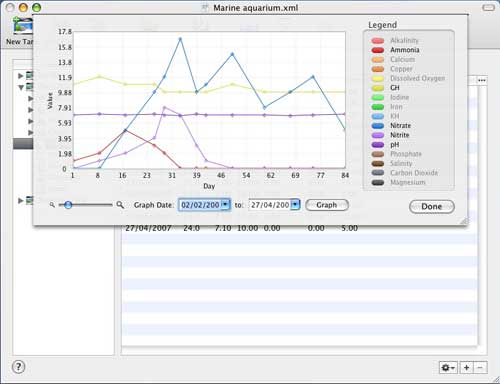Click the 27/04/2007 date cell
Screen dimensions: 500x384
[x=148, y=228]
